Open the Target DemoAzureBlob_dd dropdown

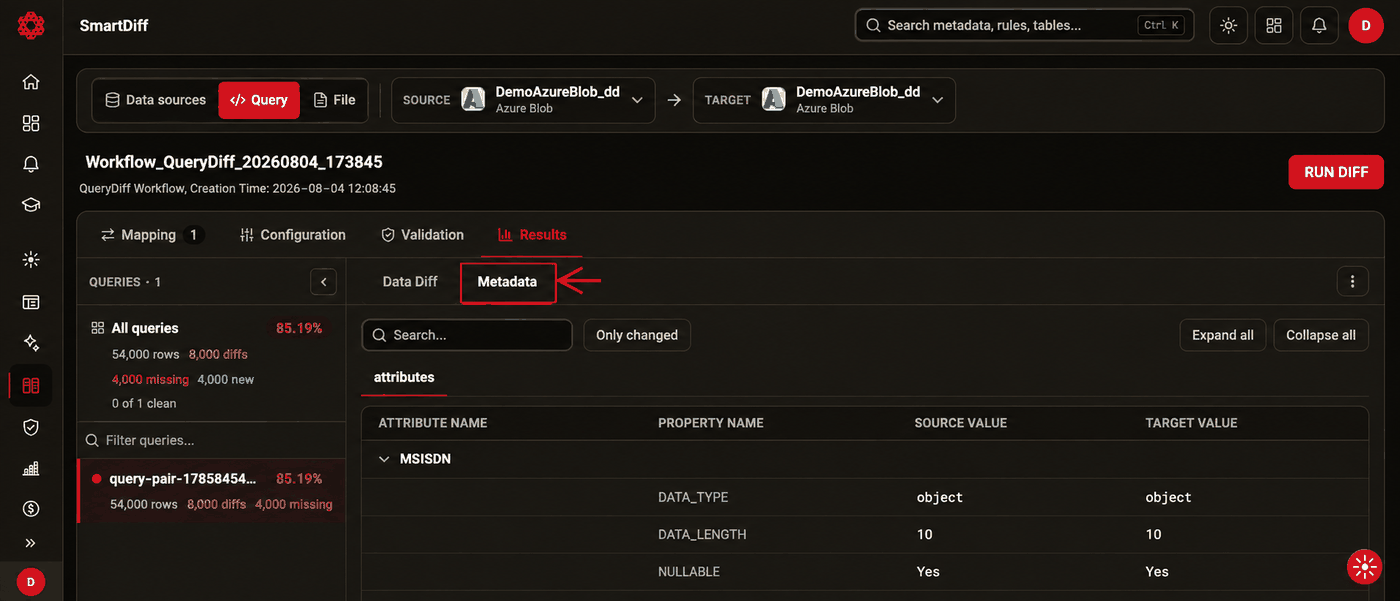click(824, 100)
